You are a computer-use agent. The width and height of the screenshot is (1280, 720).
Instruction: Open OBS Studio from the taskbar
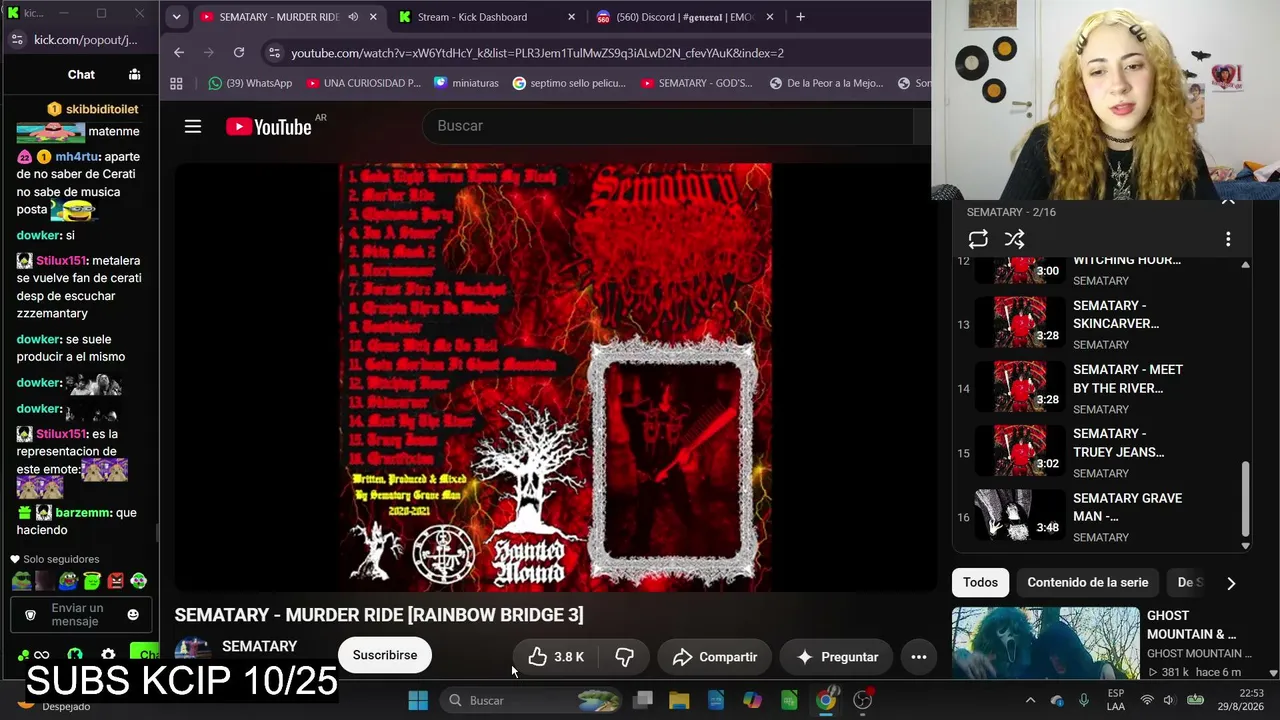[862, 700]
